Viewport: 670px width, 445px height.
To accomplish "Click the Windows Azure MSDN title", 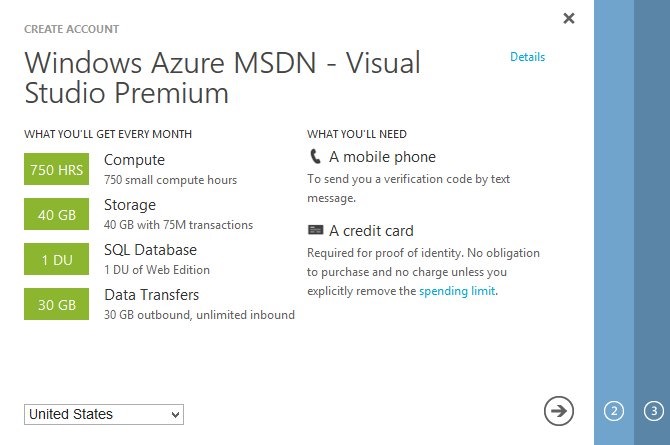I will 222,77.
